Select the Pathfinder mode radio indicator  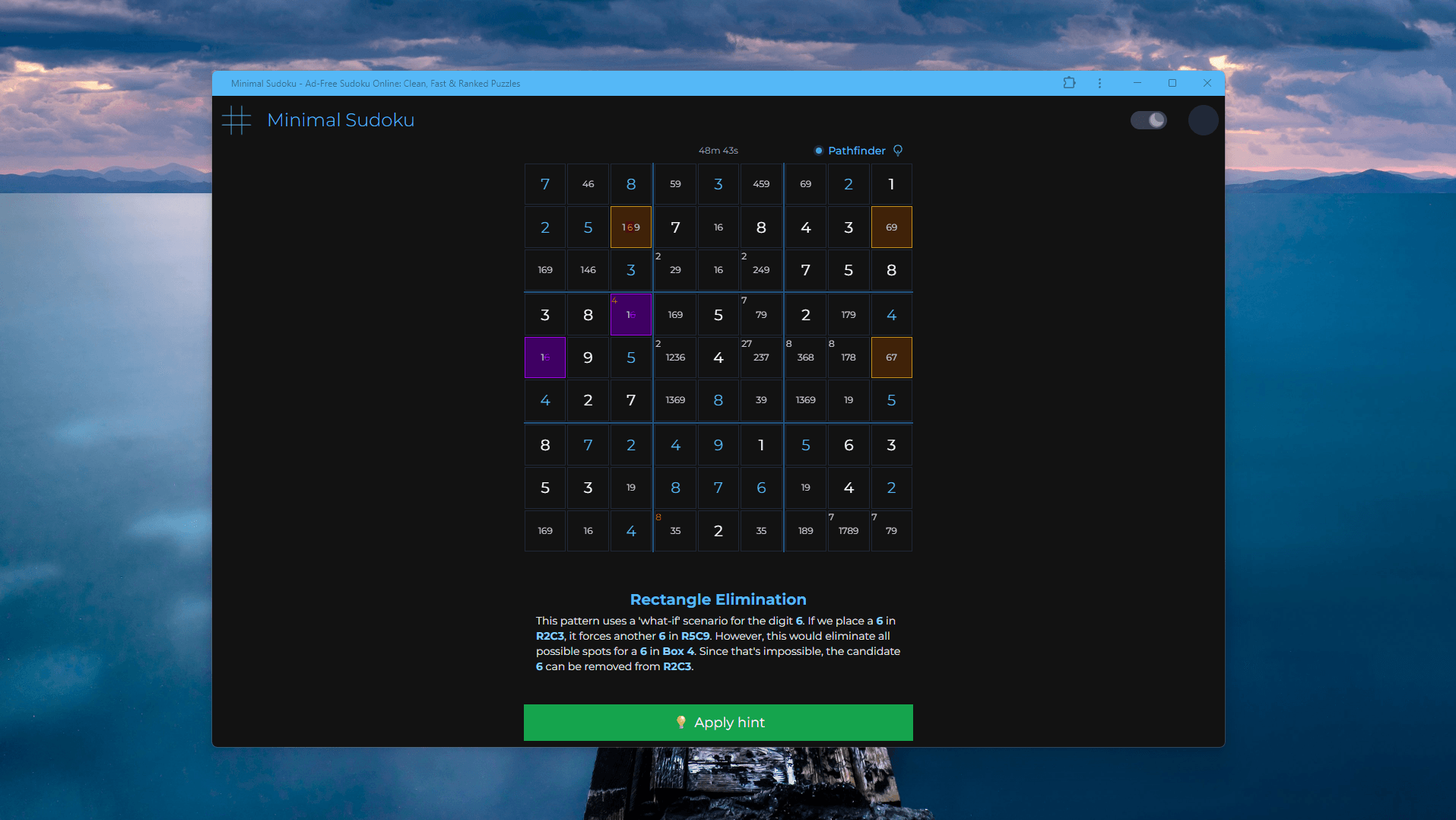(819, 151)
